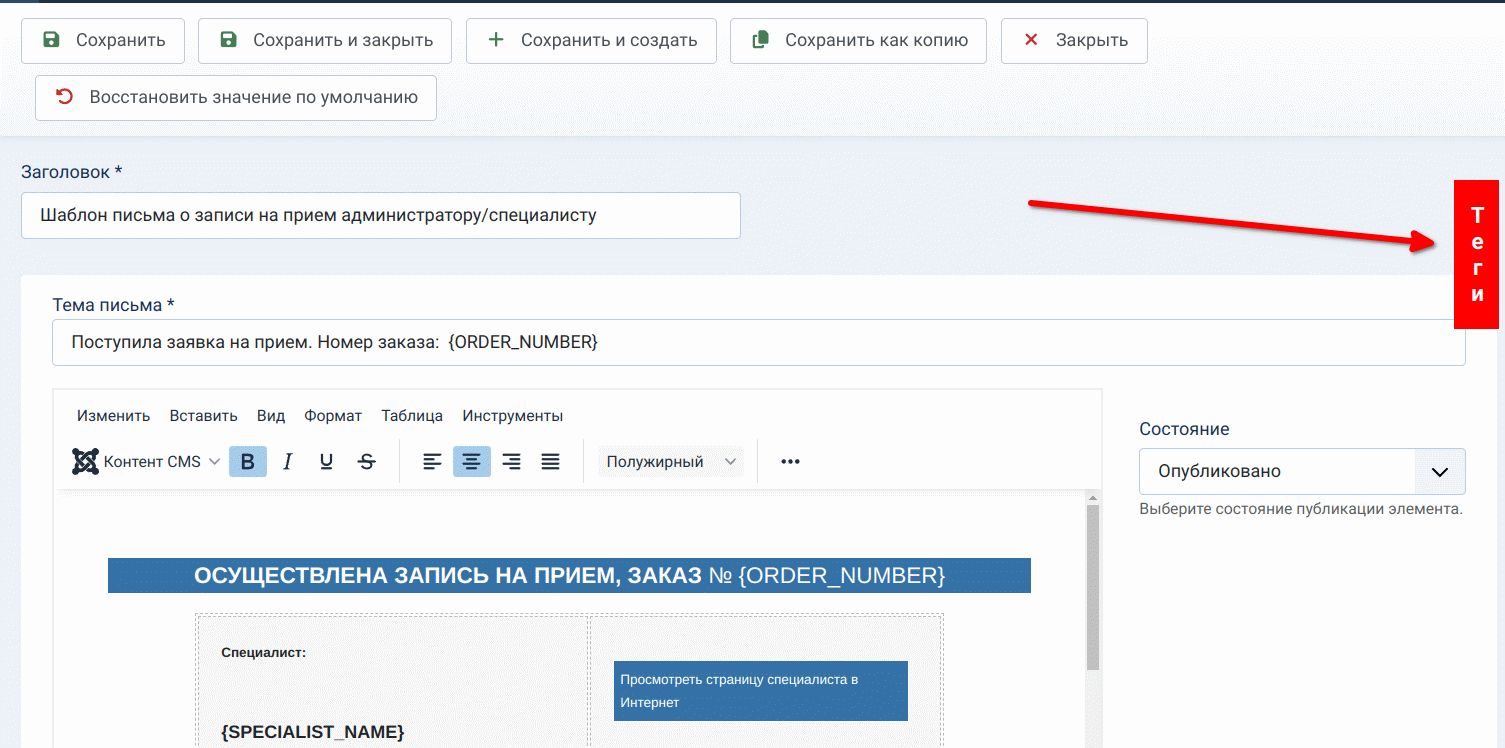The height and width of the screenshot is (748, 1505).
Task: Show more toolbar options (three dots)
Action: [x=790, y=462]
